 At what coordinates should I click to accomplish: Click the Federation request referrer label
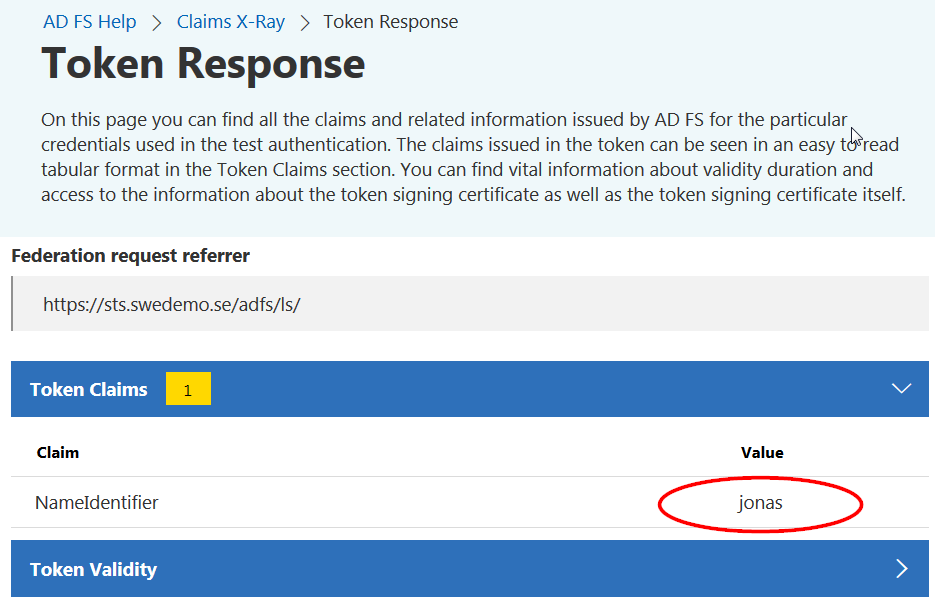pos(130,256)
